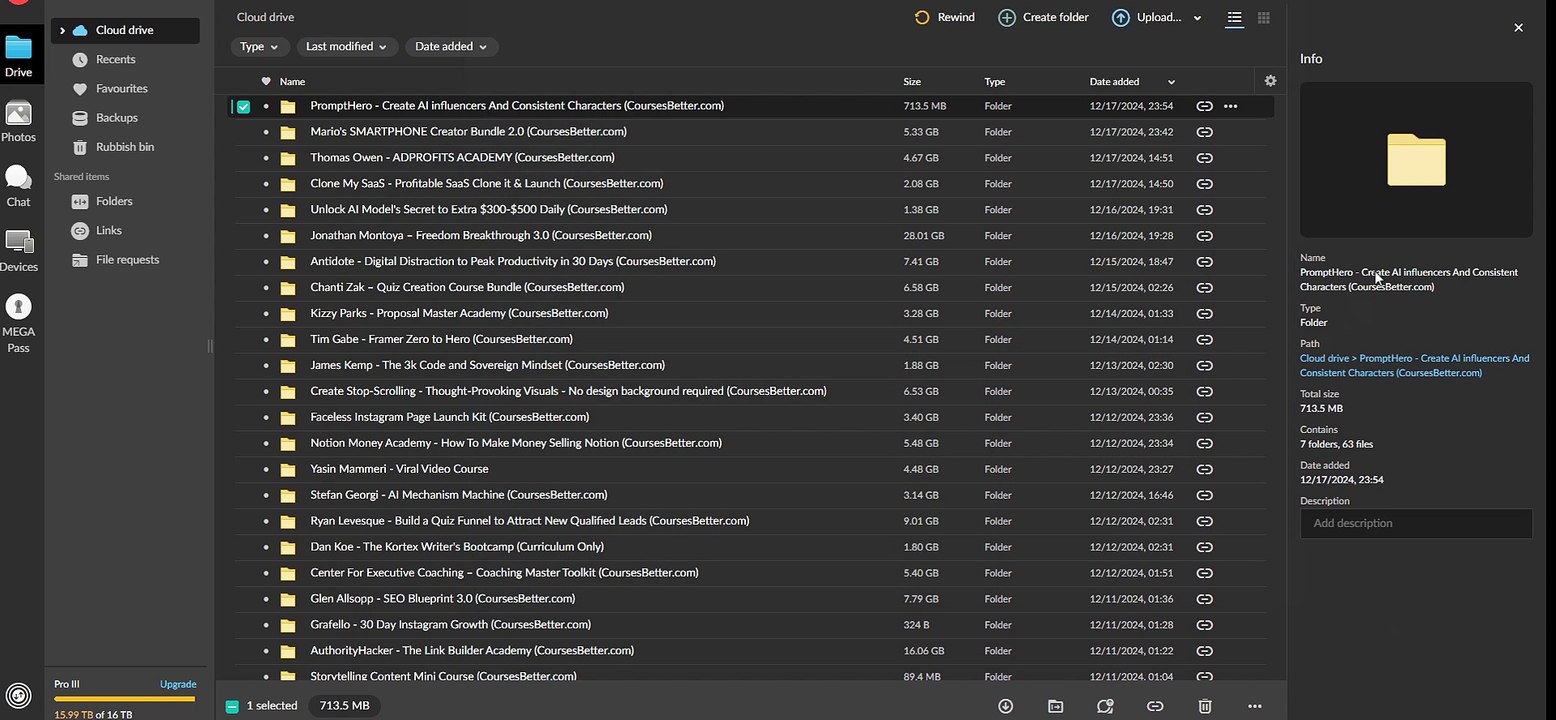The image size is (1556, 720).
Task: Click the heart icon in the column header
Action: point(266,82)
